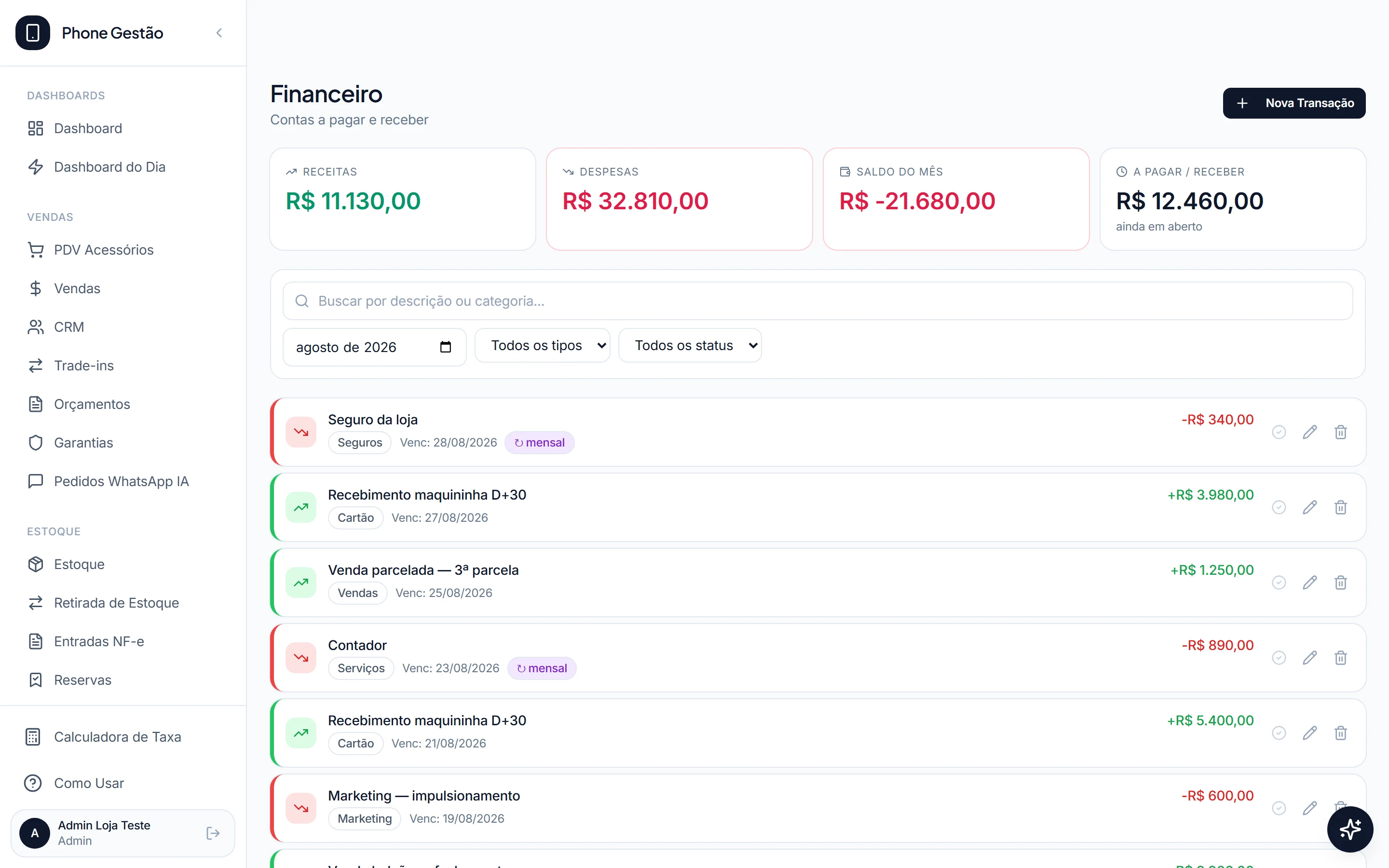This screenshot has height=868, width=1389.
Task: Click the Seguros category tag
Action: pos(360,443)
